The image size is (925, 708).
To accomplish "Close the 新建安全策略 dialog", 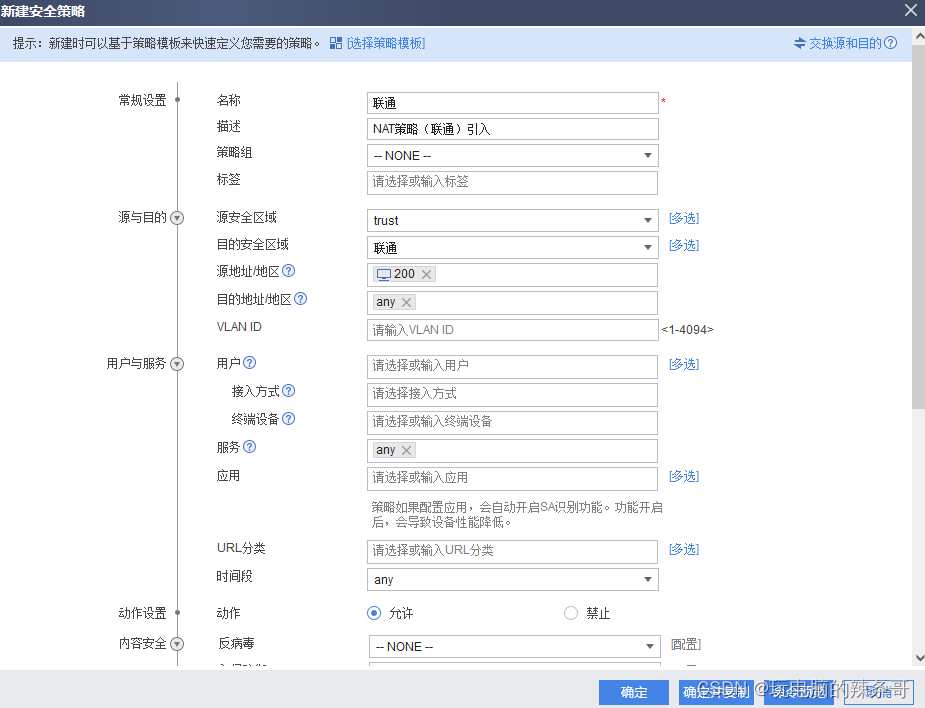I will (x=911, y=10).
